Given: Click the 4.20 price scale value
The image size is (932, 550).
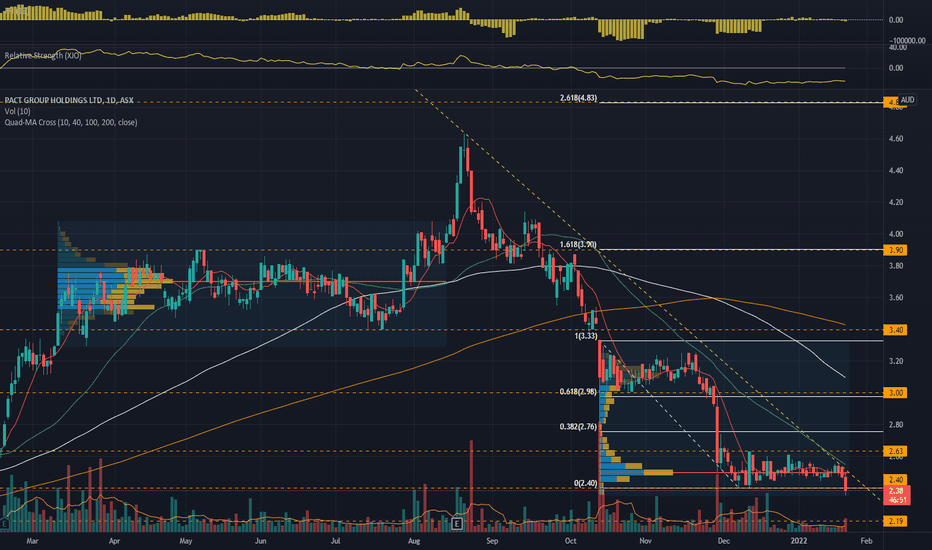Looking at the screenshot, I should tap(896, 202).
